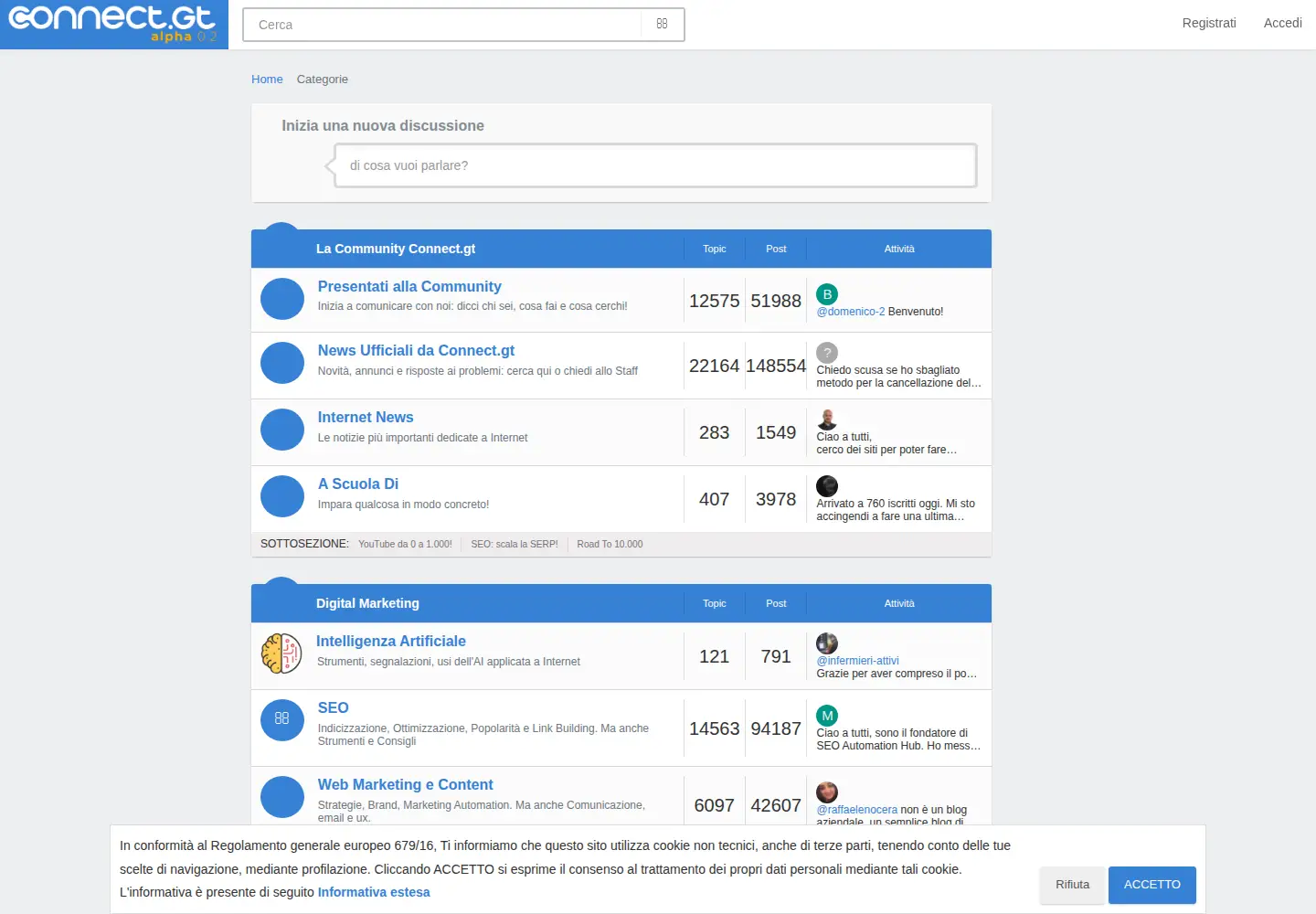The image size is (1316, 914).
Task: Open Internet News forum
Action: tap(366, 418)
